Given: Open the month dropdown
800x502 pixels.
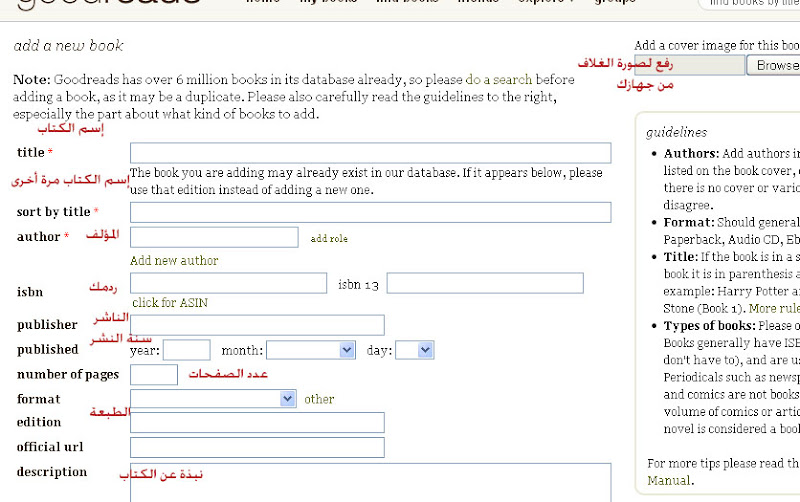Looking at the screenshot, I should pos(311,350).
